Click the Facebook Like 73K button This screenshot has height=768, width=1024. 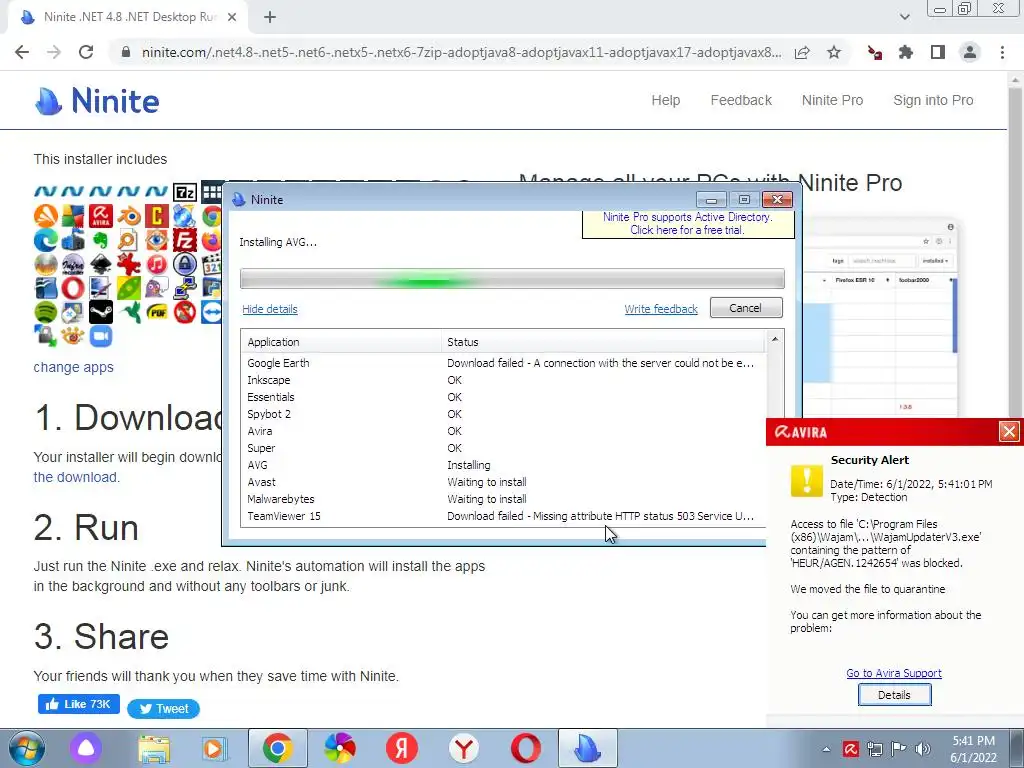point(79,704)
